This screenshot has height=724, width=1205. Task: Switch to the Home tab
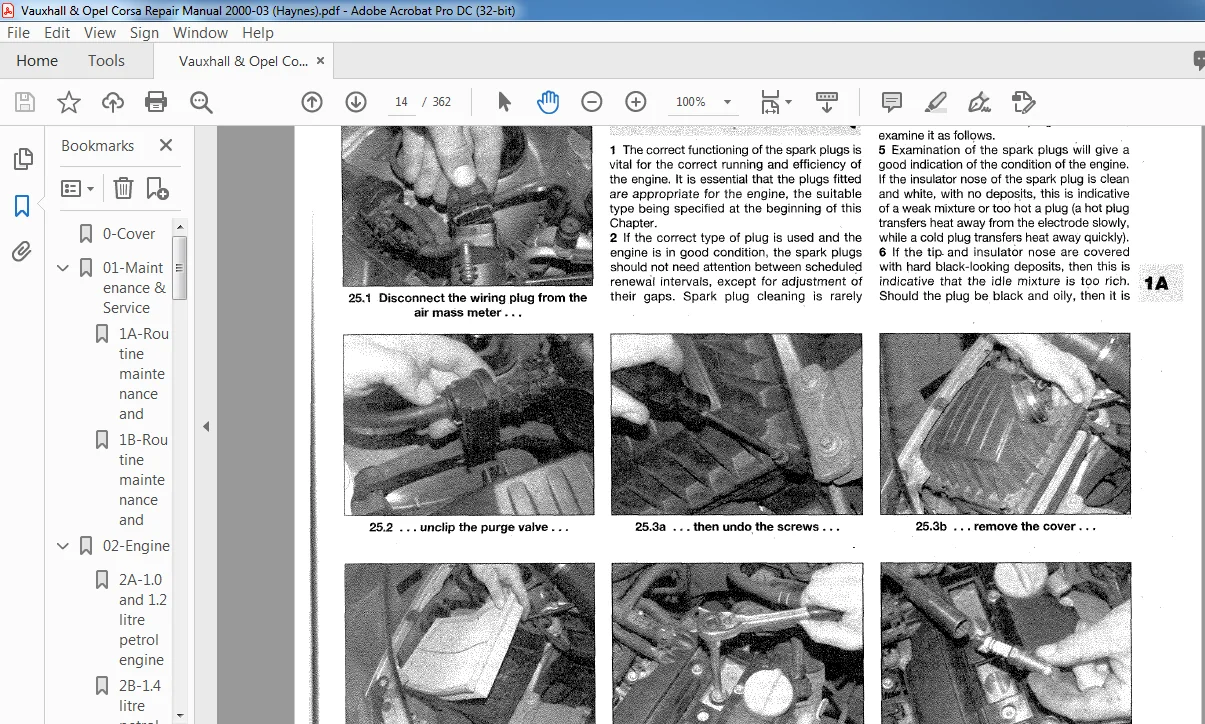coord(37,61)
